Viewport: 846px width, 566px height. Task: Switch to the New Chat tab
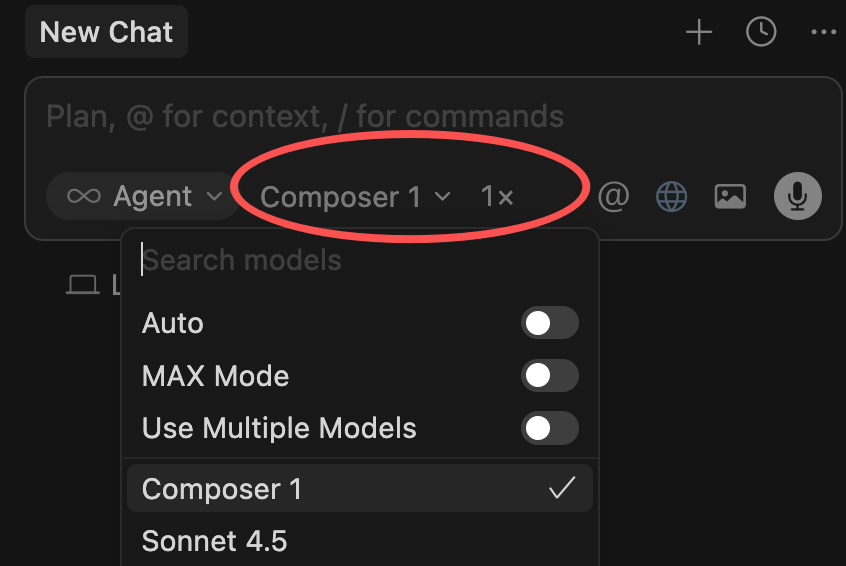(x=107, y=32)
